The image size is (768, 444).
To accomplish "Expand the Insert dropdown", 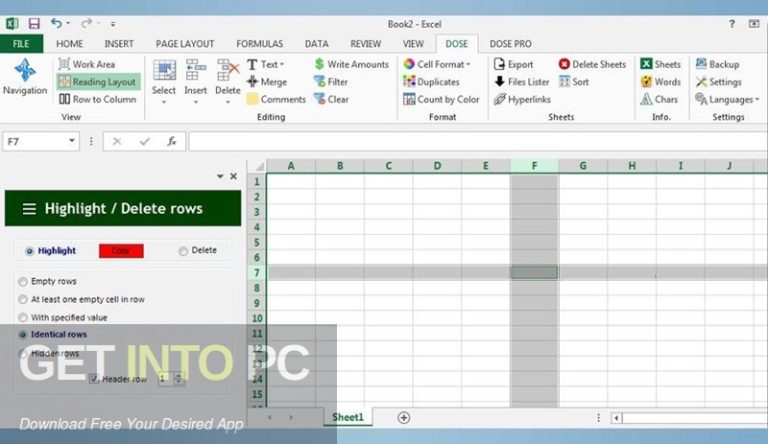I will coord(195,102).
